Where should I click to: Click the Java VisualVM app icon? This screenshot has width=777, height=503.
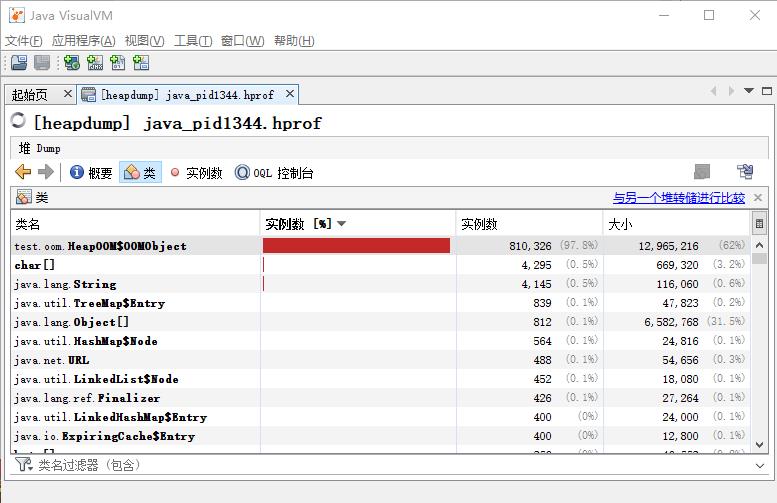point(16,15)
